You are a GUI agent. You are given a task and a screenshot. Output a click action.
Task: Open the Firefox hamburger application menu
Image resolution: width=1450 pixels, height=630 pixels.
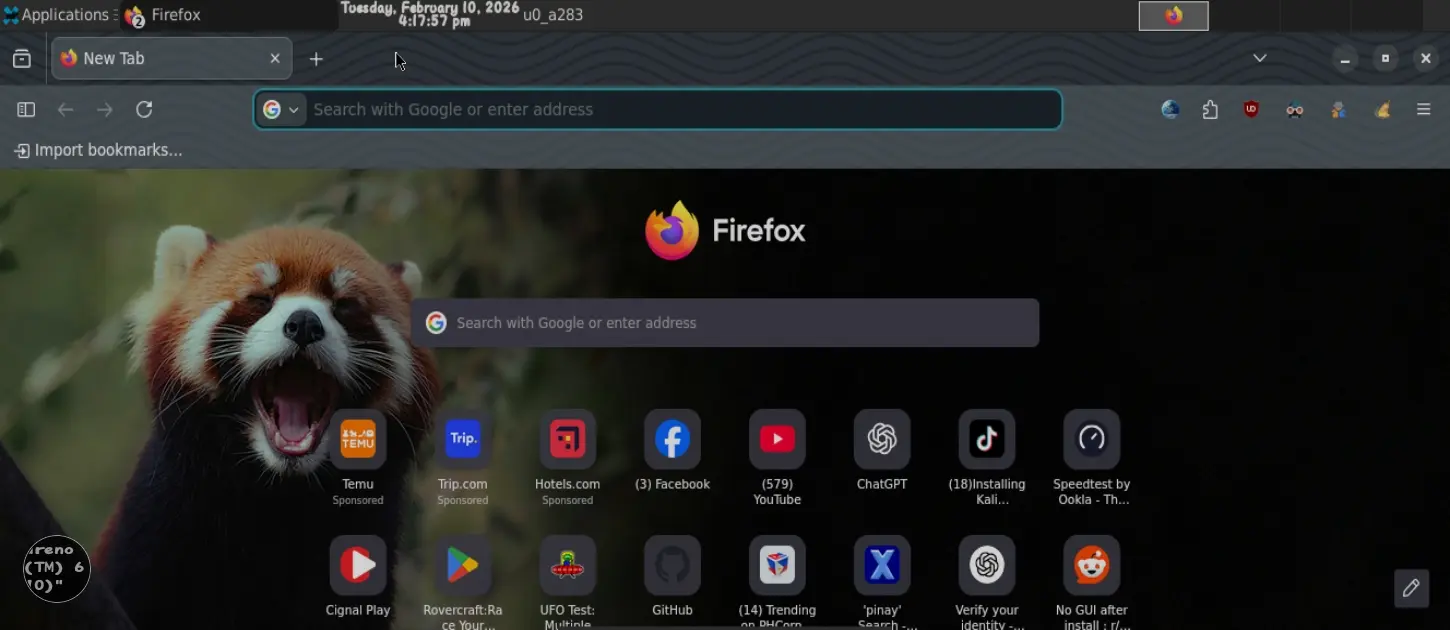tap(1424, 110)
